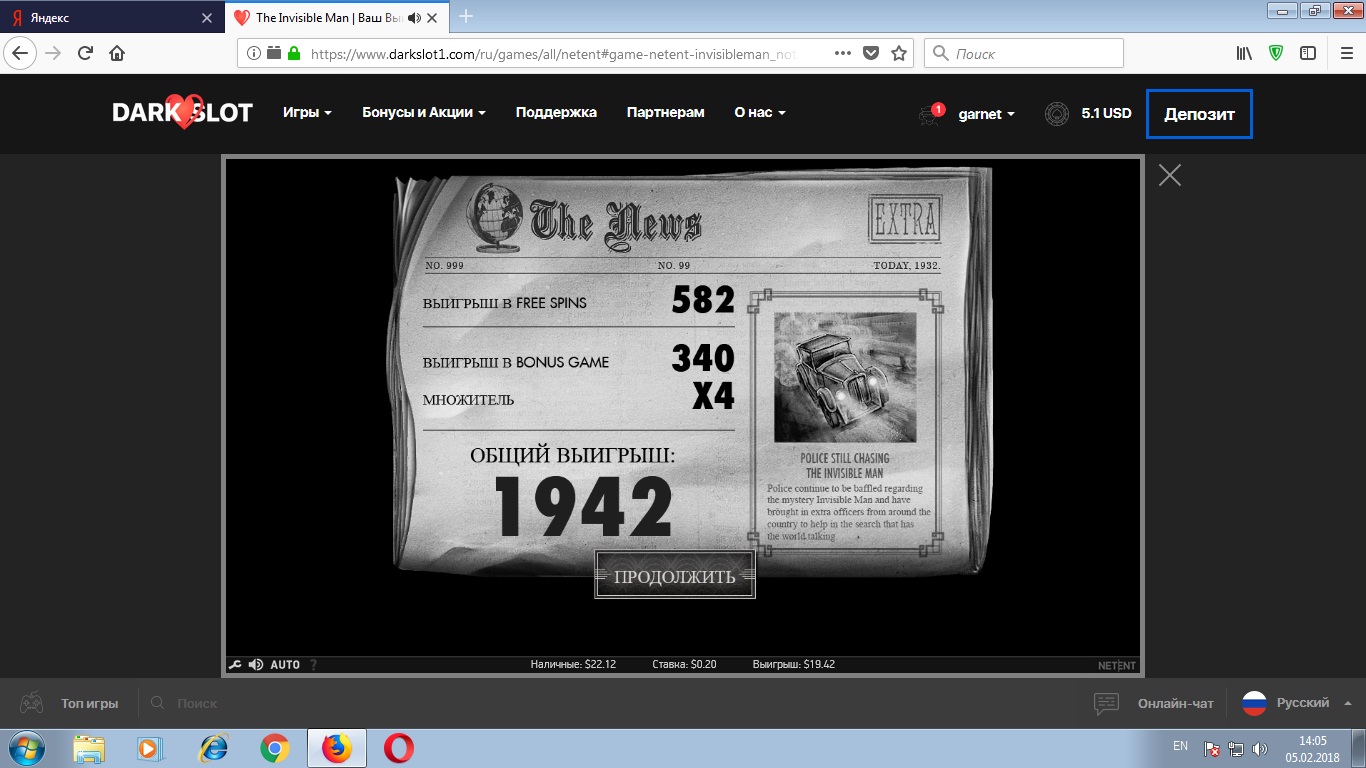Open the Firefox library icon
Image resolution: width=1366 pixels, height=768 pixels.
1245,53
